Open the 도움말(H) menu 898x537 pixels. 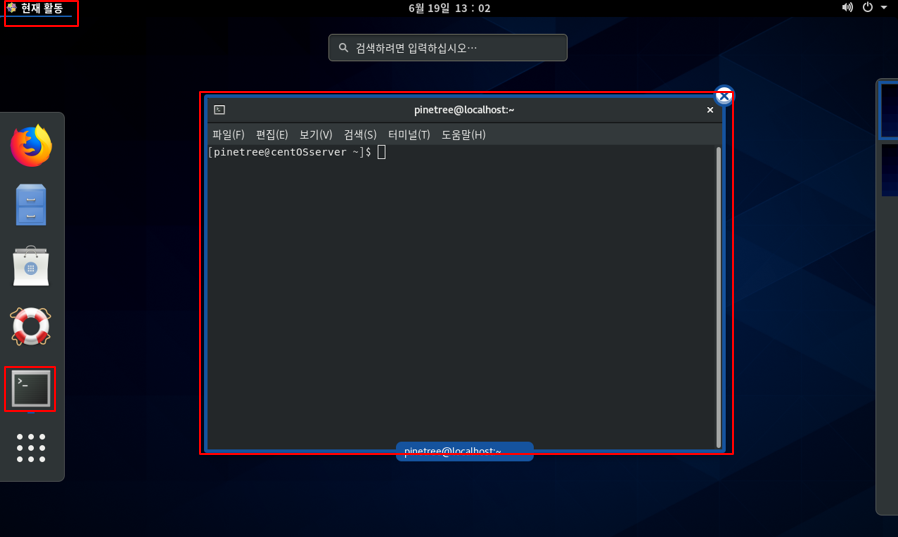pyautogui.click(x=463, y=135)
